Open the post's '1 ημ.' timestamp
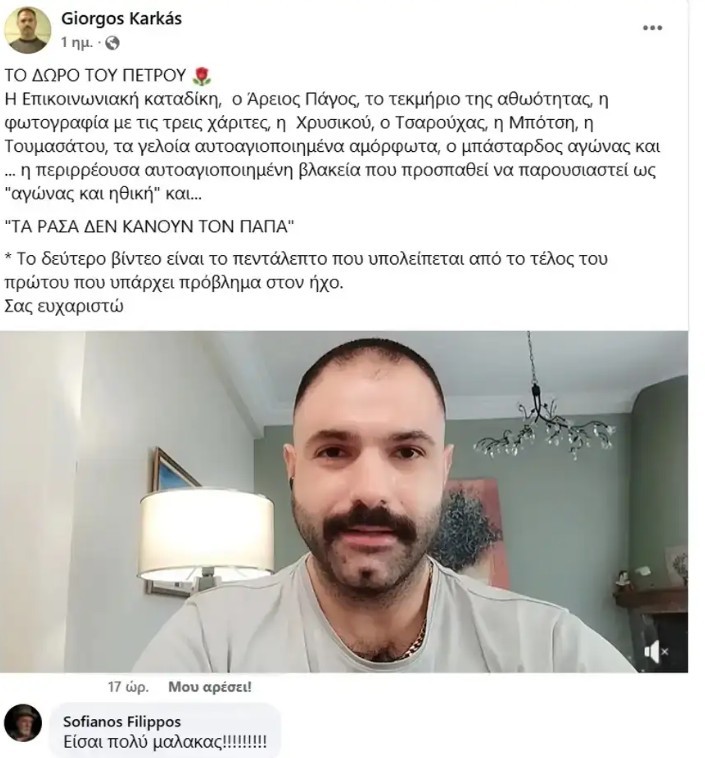Viewport: 705px width, 758px height. [x=76, y=43]
